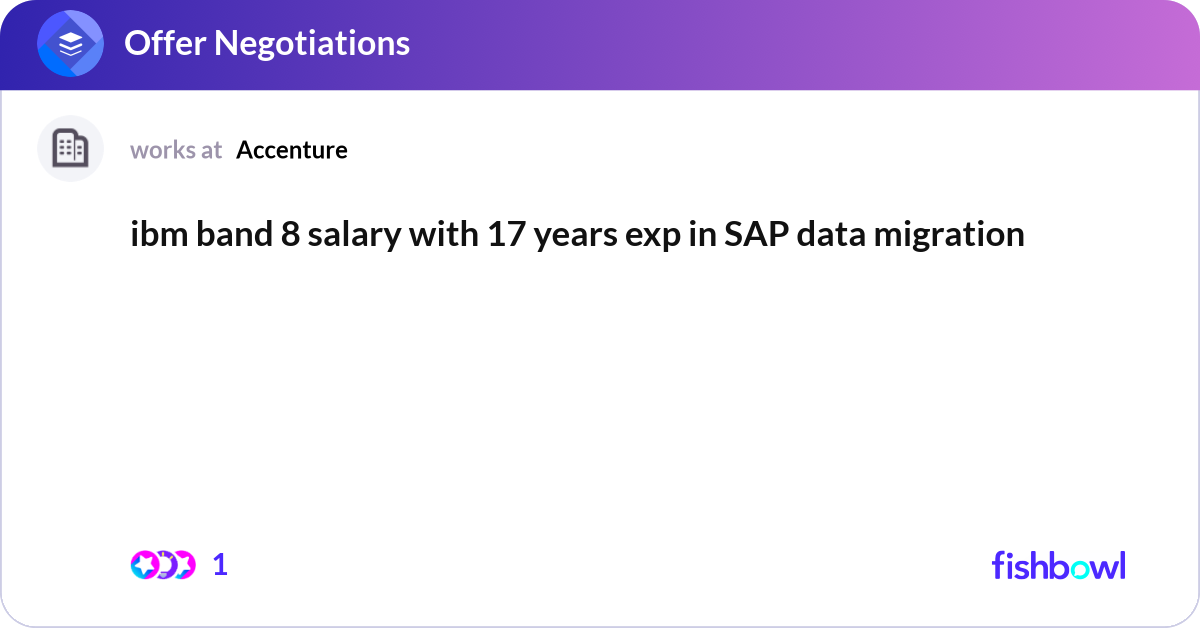Open the Offer Negotiations bowl header

pos(266,43)
